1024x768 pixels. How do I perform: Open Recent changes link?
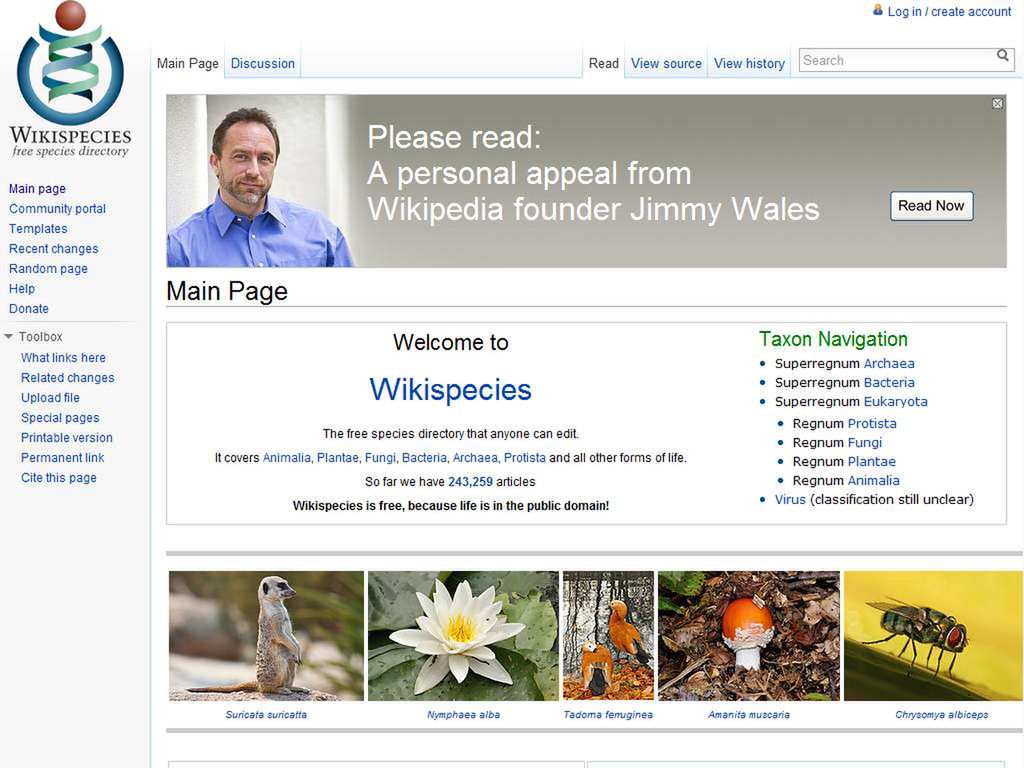[54, 249]
